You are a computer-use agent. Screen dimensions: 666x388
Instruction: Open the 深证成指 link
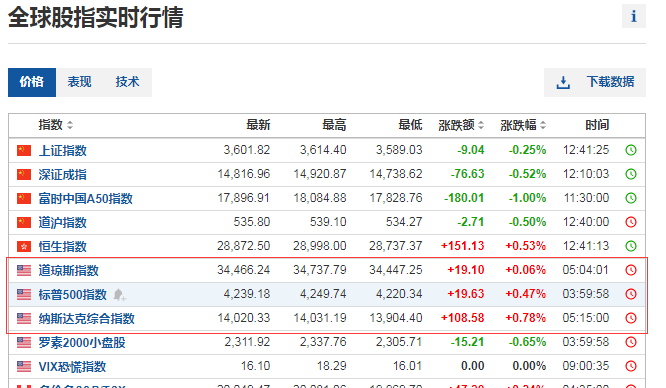coord(62,174)
